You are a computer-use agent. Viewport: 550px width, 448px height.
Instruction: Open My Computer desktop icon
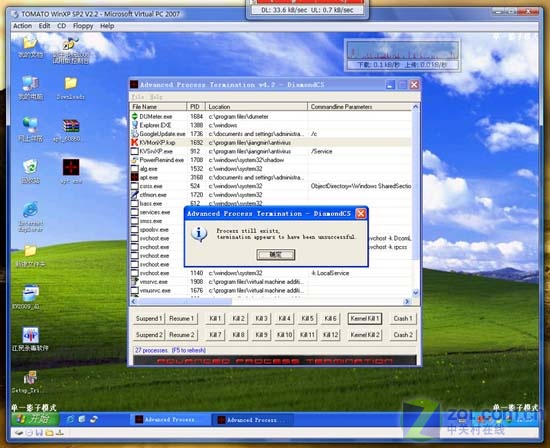(x=30, y=84)
